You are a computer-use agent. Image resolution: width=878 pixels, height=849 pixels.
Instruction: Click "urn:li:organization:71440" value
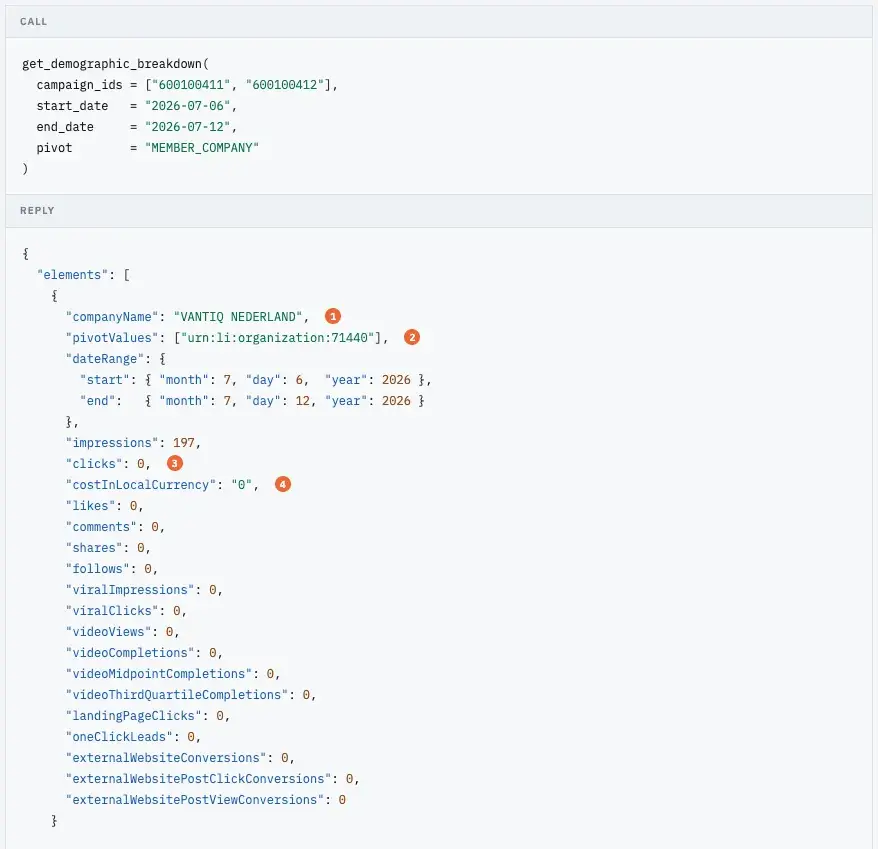(277, 338)
